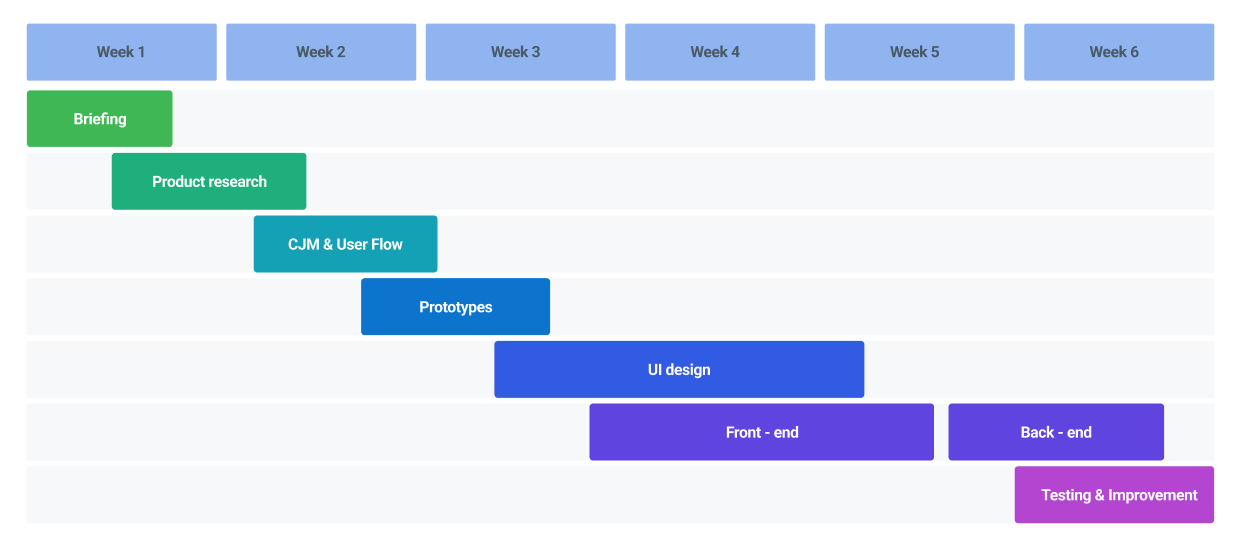Viewport: 1242px width, 548px height.
Task: Open the green Briefing task bar
Action: click(x=99, y=119)
